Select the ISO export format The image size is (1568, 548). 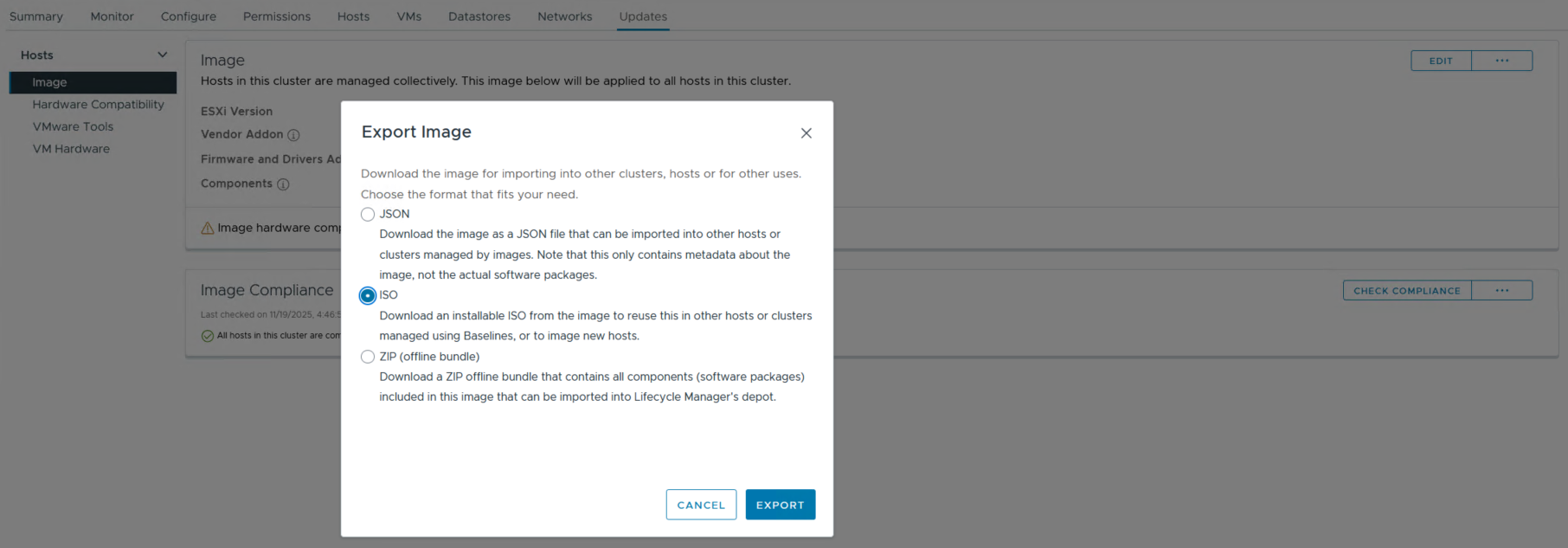pos(368,296)
